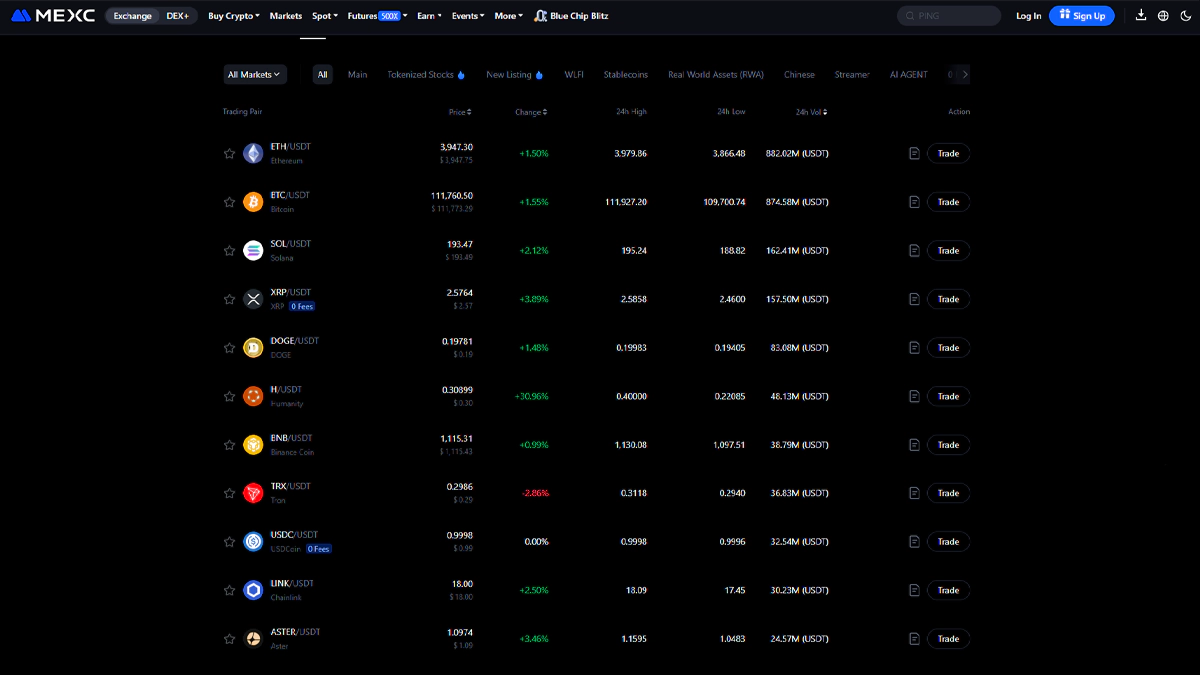Click the globe language icon
This screenshot has height=675, width=1200.
(x=1163, y=16)
